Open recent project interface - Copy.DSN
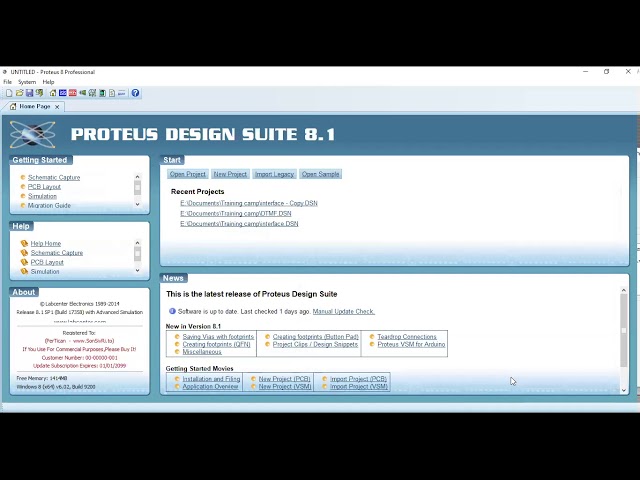Image resolution: width=640 pixels, height=480 pixels. coord(249,203)
